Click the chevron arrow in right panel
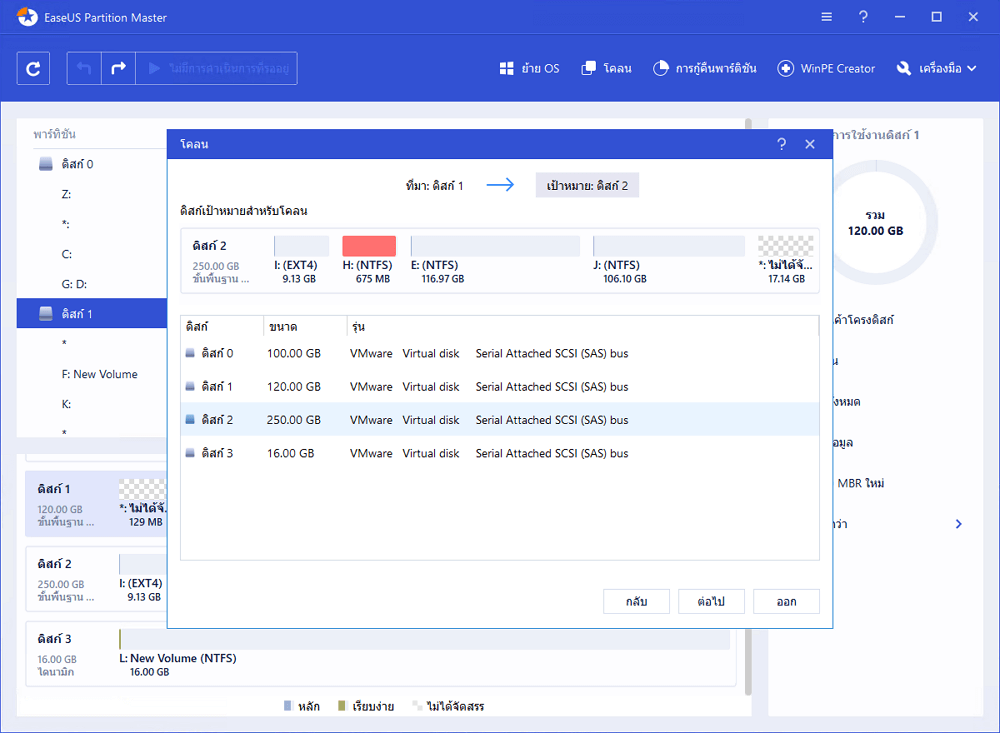 tap(959, 524)
